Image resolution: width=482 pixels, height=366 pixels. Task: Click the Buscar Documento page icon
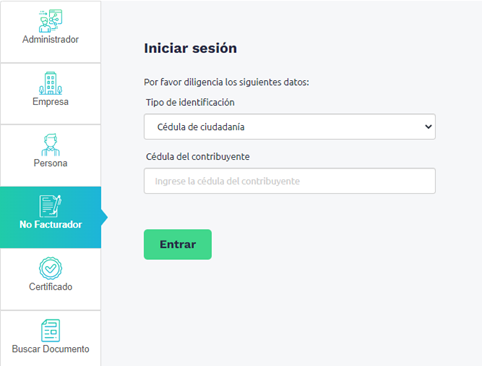click(x=50, y=330)
